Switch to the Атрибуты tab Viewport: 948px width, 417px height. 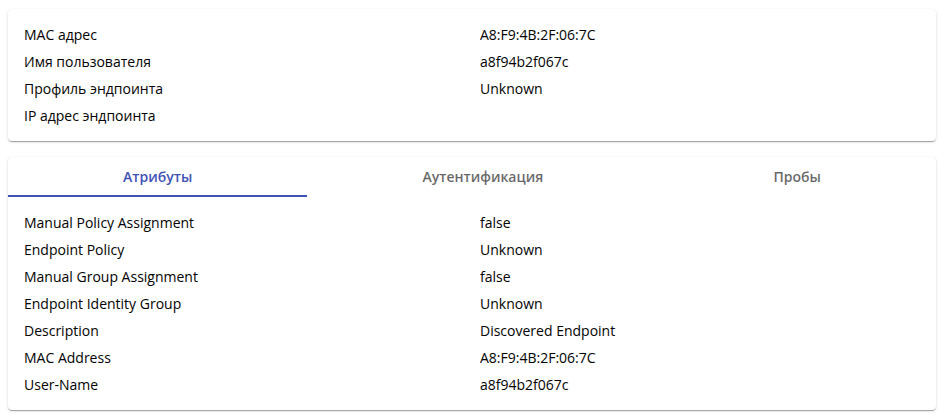tap(157, 177)
